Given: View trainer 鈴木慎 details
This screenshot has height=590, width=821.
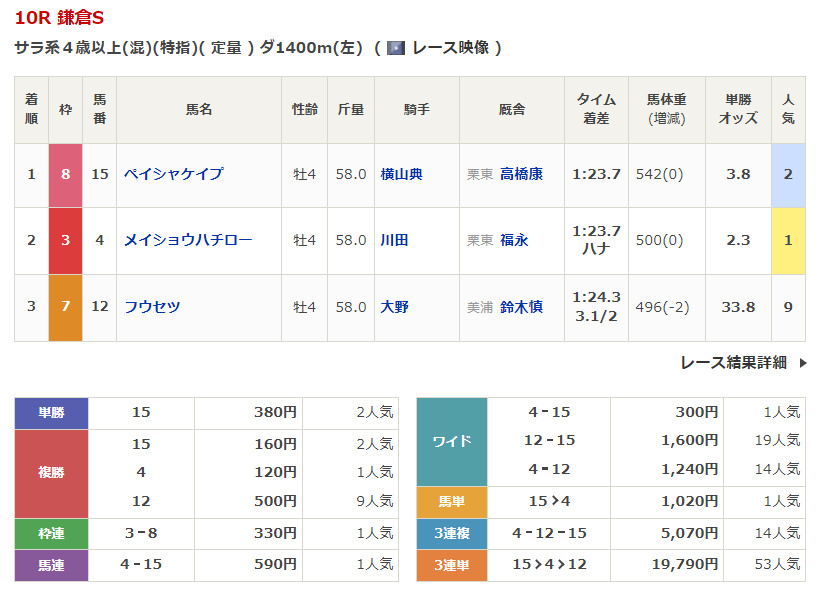Looking at the screenshot, I should pos(521,307).
